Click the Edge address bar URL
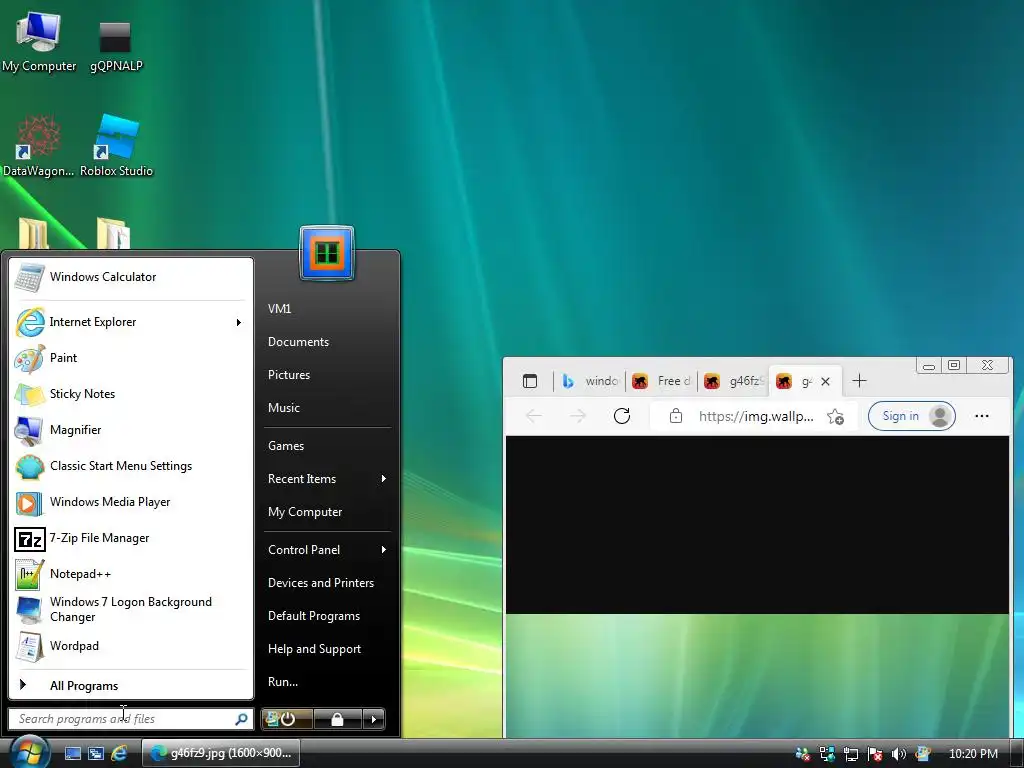The image size is (1024, 768). pos(756,417)
